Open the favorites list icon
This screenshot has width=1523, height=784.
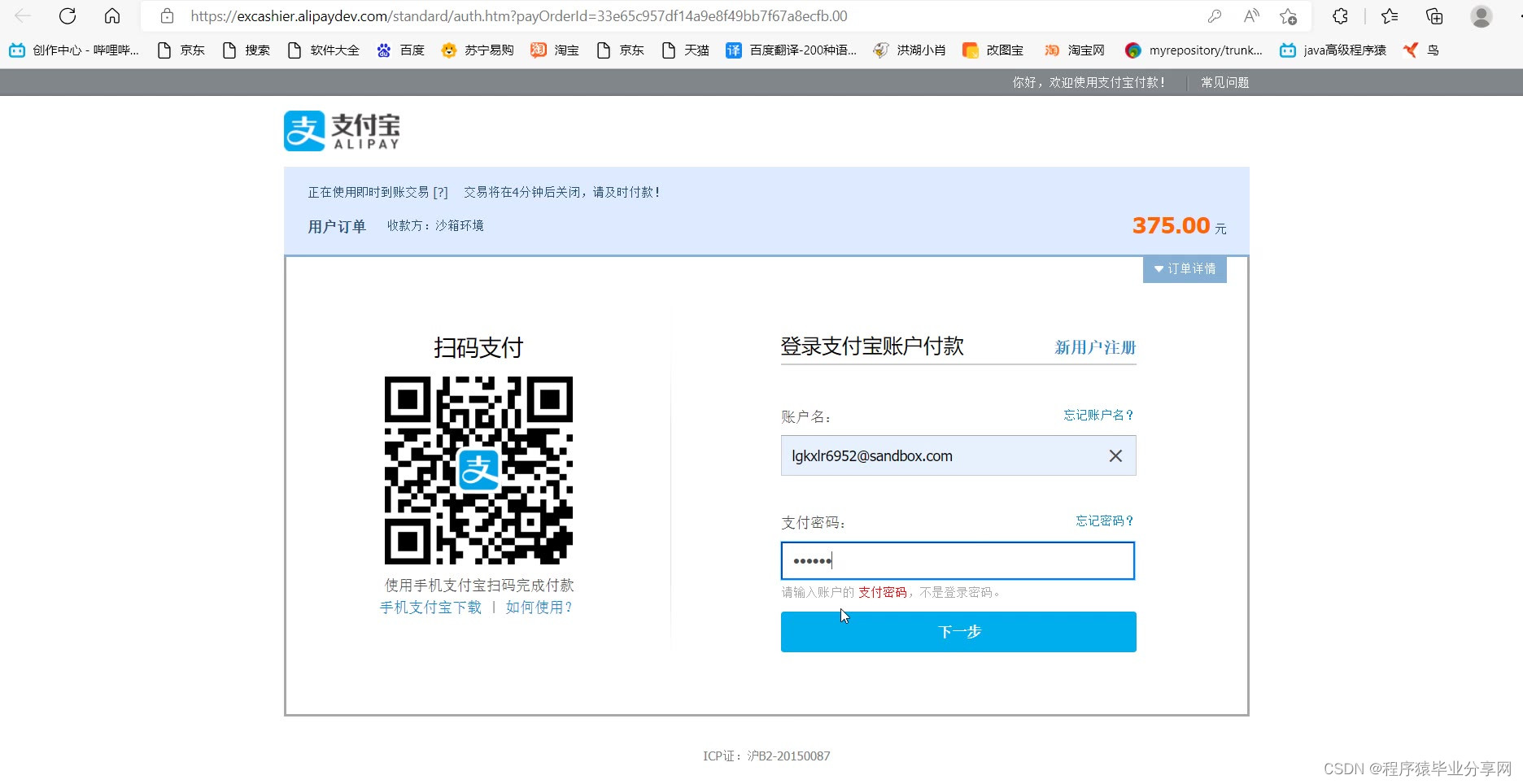pos(1390,15)
